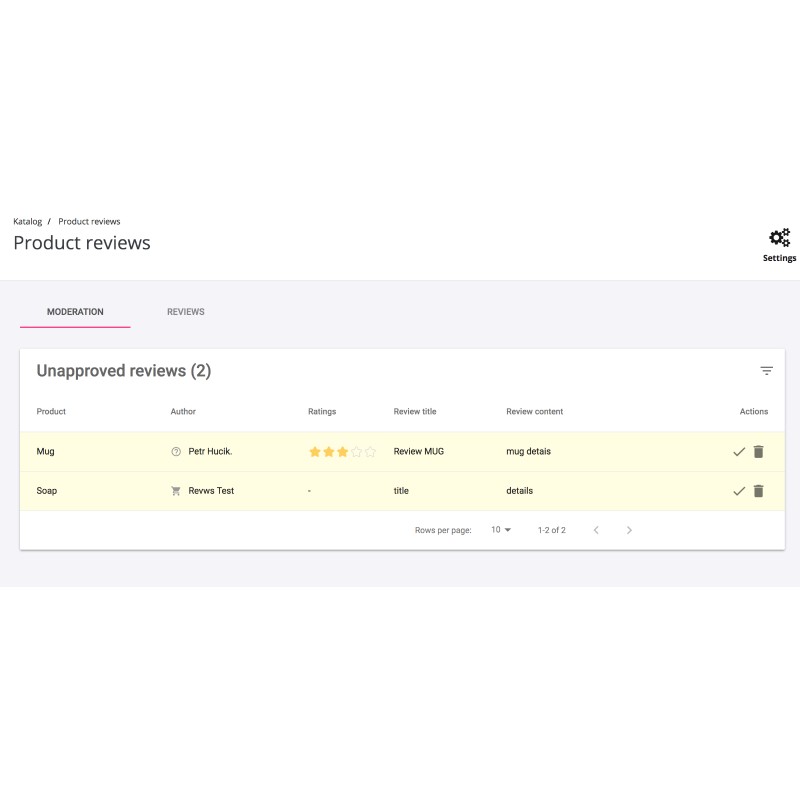800x800 pixels.
Task: Sort by the Author column header
Action: [183, 411]
